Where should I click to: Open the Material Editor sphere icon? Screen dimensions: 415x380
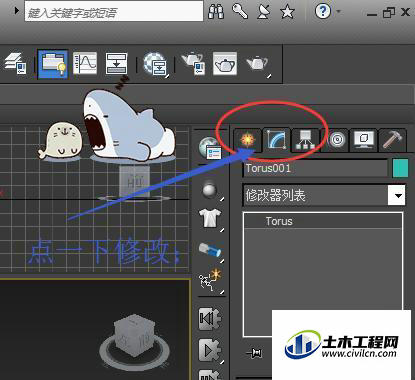click(155, 63)
